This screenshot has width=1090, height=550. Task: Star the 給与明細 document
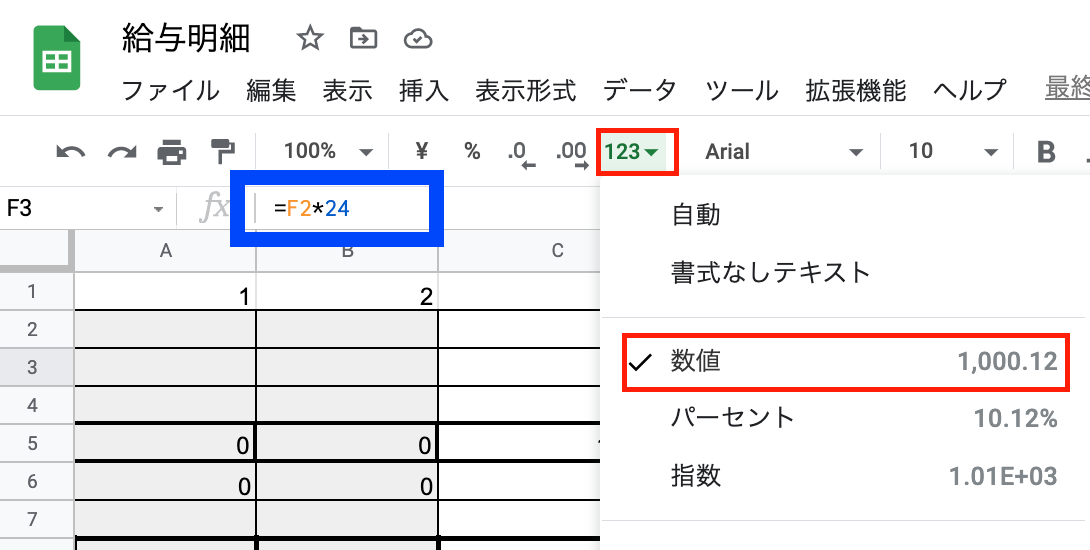click(309, 38)
